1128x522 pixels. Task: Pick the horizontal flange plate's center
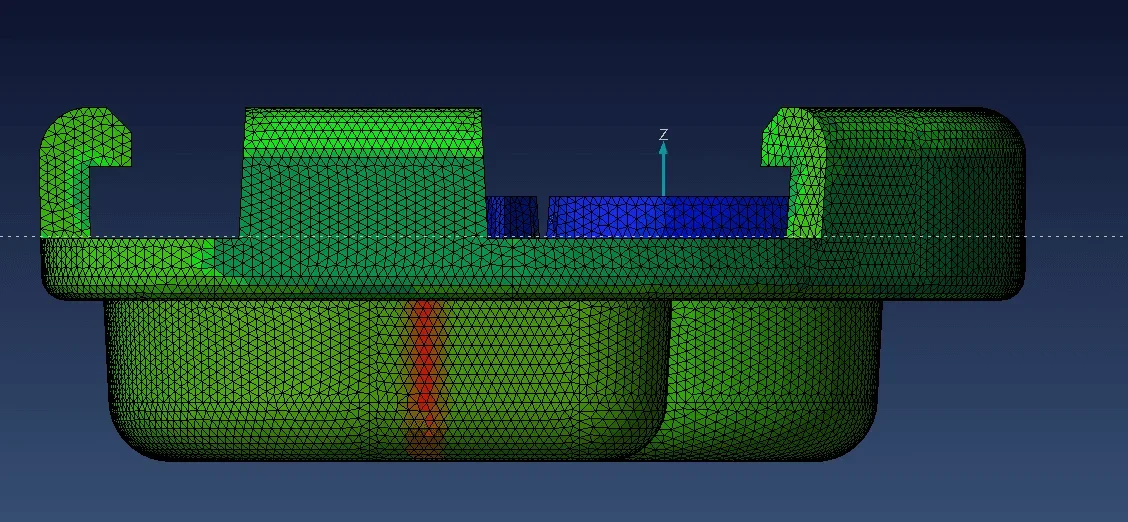tap(530, 270)
